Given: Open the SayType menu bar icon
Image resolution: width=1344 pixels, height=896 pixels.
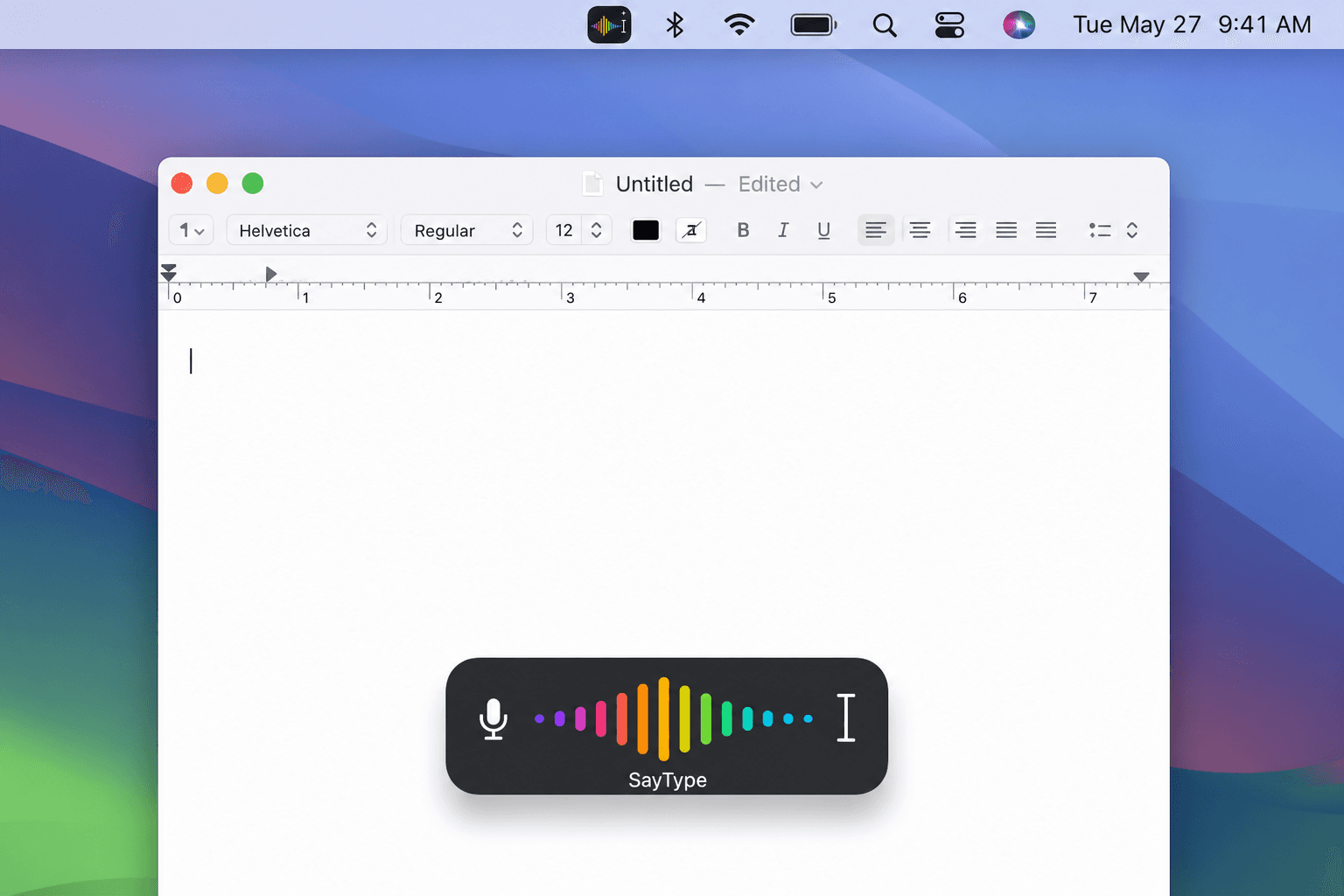Looking at the screenshot, I should coord(609,24).
